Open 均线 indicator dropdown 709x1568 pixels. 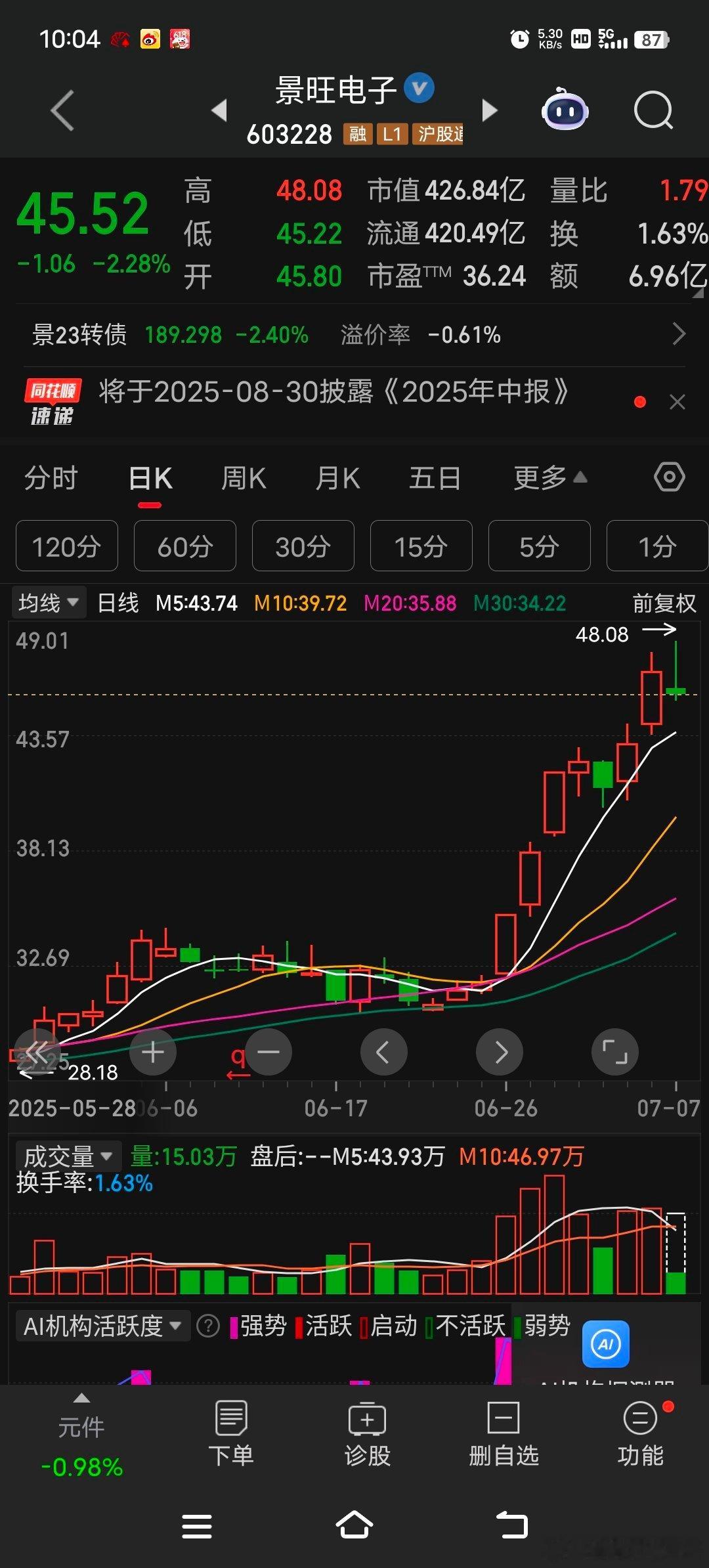[x=49, y=602]
